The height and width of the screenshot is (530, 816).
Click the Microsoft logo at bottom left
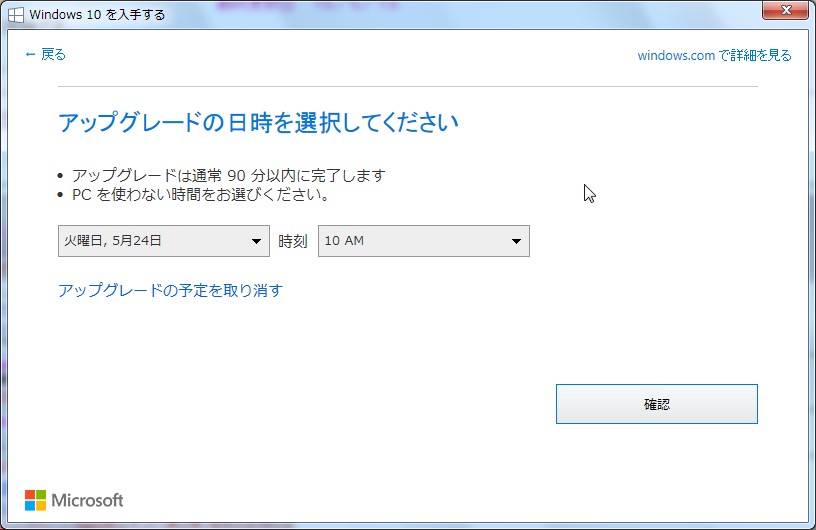click(x=74, y=500)
